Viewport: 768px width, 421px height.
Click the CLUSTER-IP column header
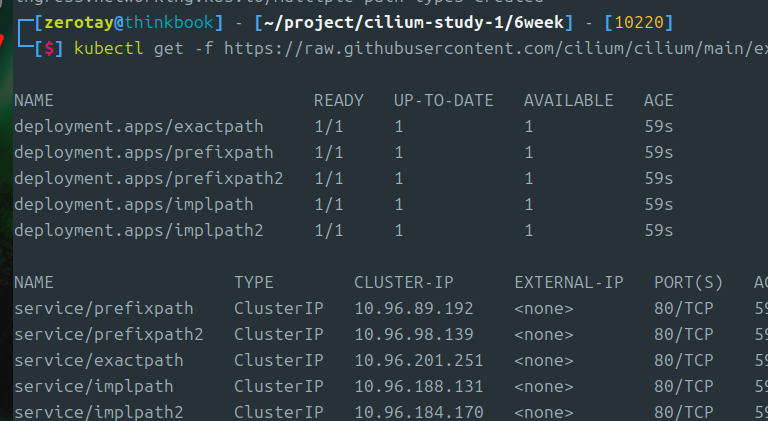[404, 282]
